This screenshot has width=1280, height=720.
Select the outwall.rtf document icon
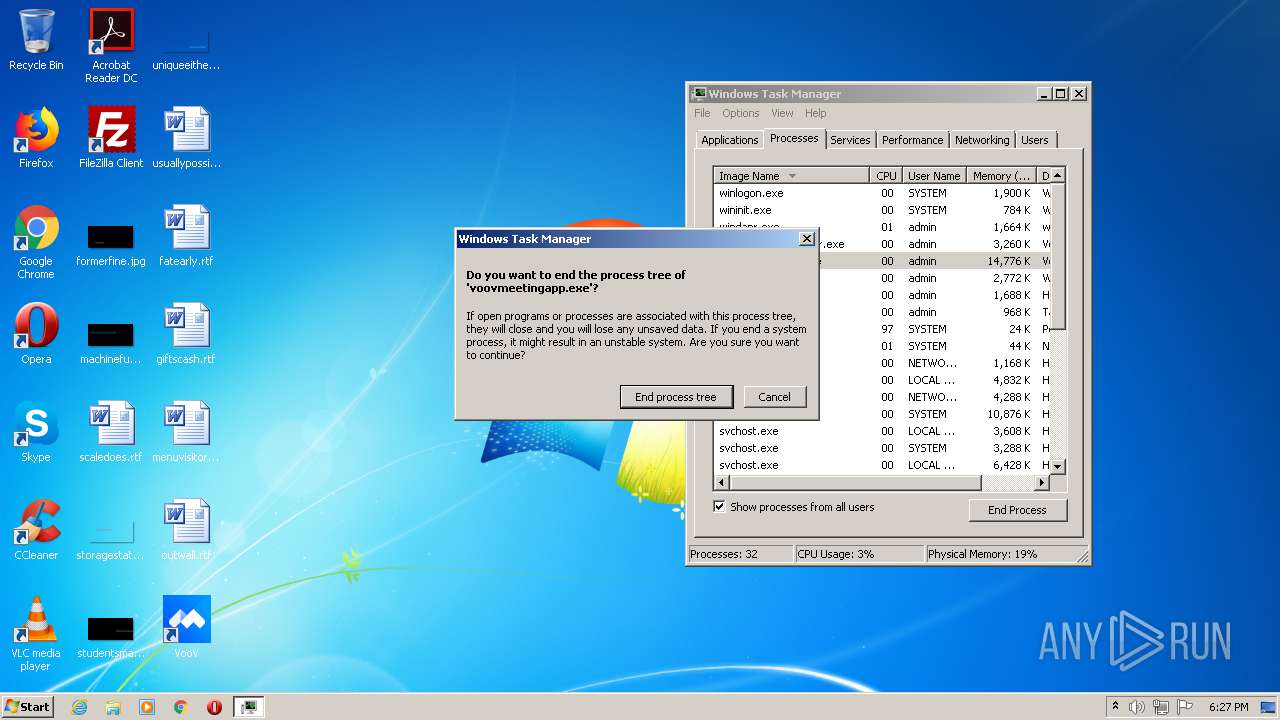[x=186, y=530]
